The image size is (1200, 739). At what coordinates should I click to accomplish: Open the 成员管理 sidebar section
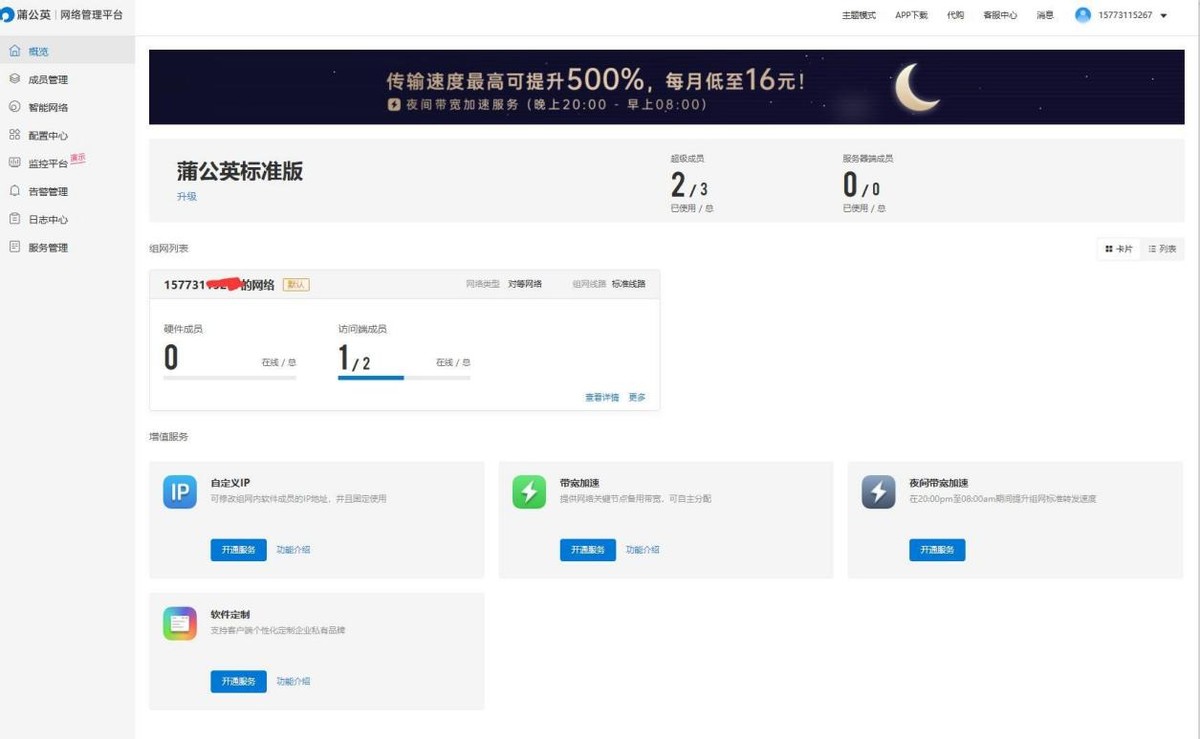pos(45,78)
